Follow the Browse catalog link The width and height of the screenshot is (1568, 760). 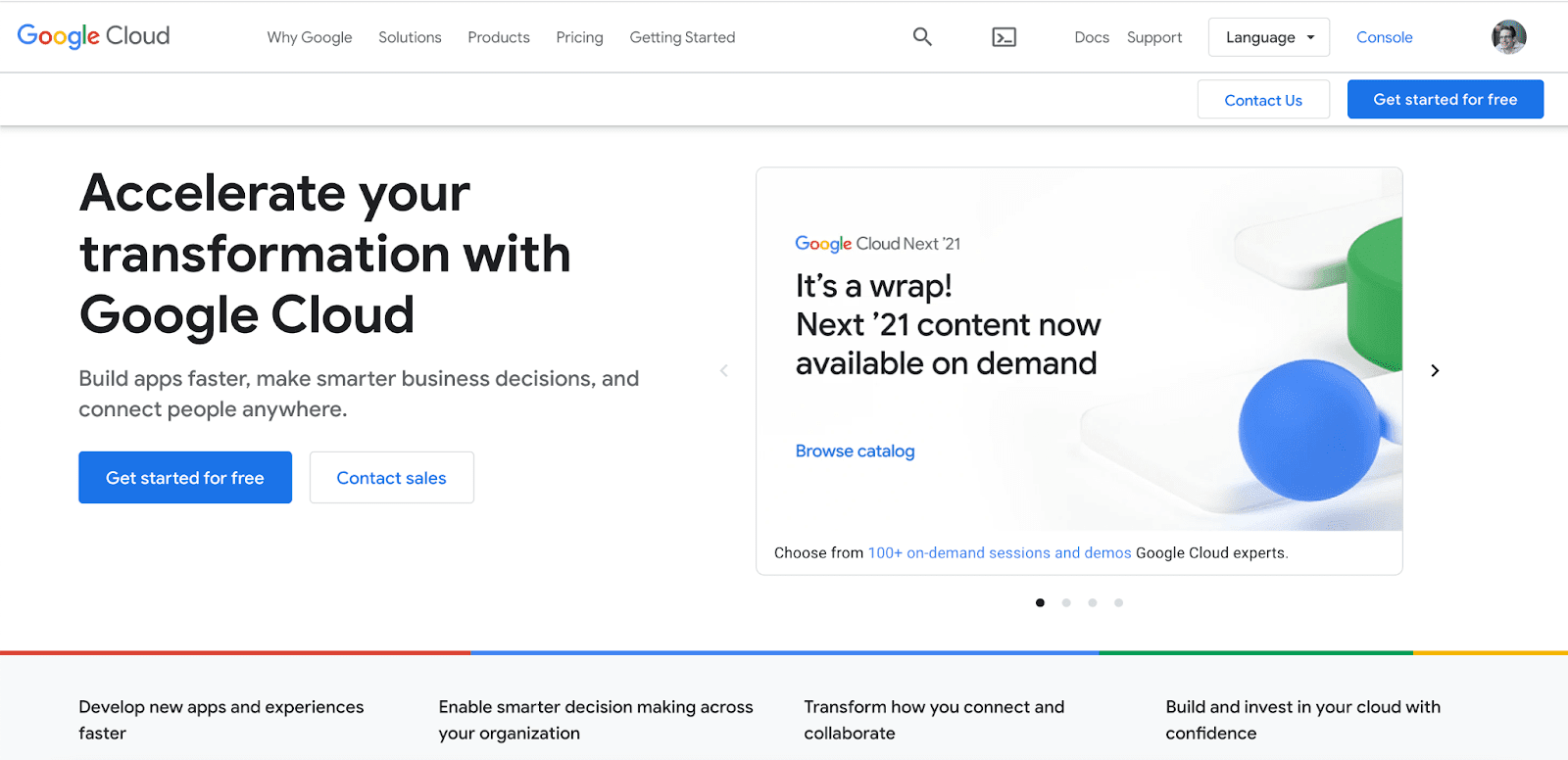(x=855, y=451)
